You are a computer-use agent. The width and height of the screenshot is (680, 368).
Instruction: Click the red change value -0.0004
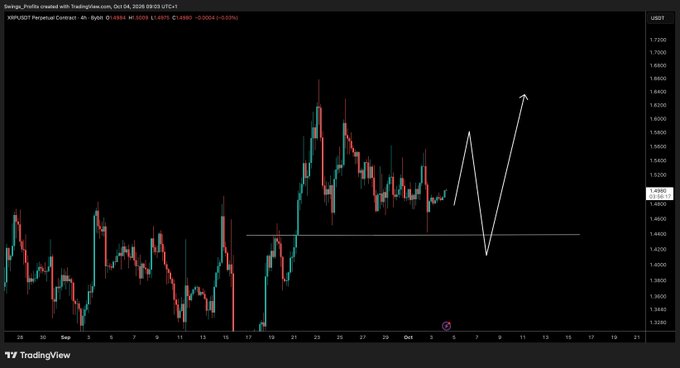coord(205,18)
